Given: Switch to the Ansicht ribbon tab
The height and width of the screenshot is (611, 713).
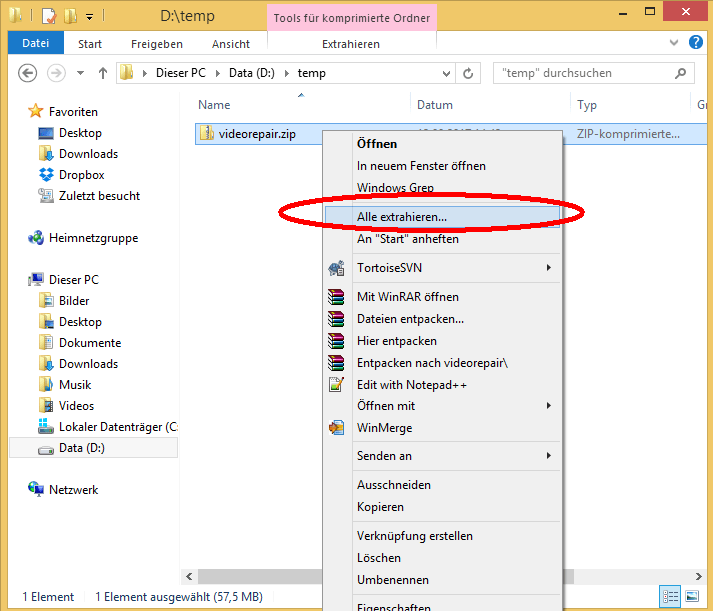Looking at the screenshot, I should [x=231, y=44].
